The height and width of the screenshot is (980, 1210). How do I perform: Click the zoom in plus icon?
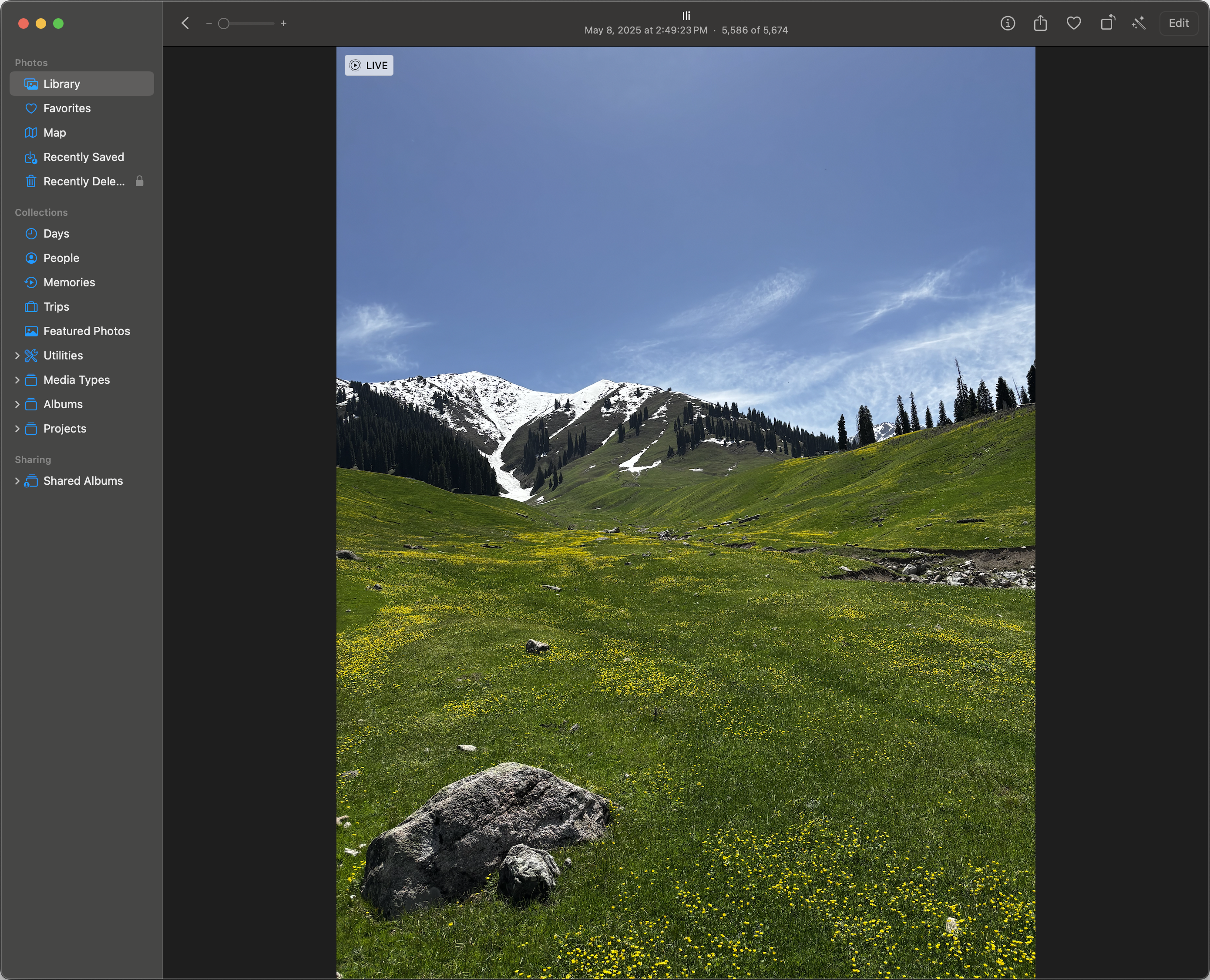(283, 23)
